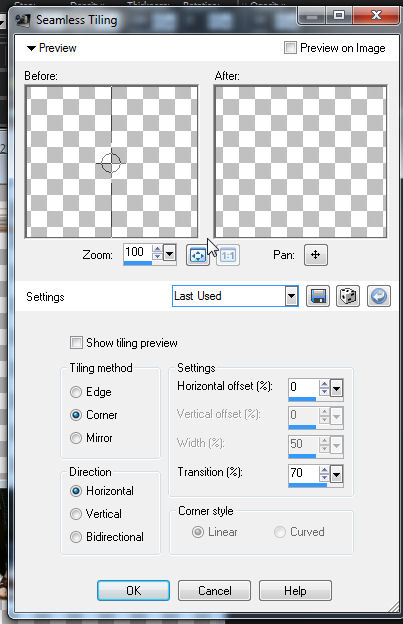The height and width of the screenshot is (624, 403).
Task: Reset to default with blue arrow icon
Action: (x=379, y=296)
